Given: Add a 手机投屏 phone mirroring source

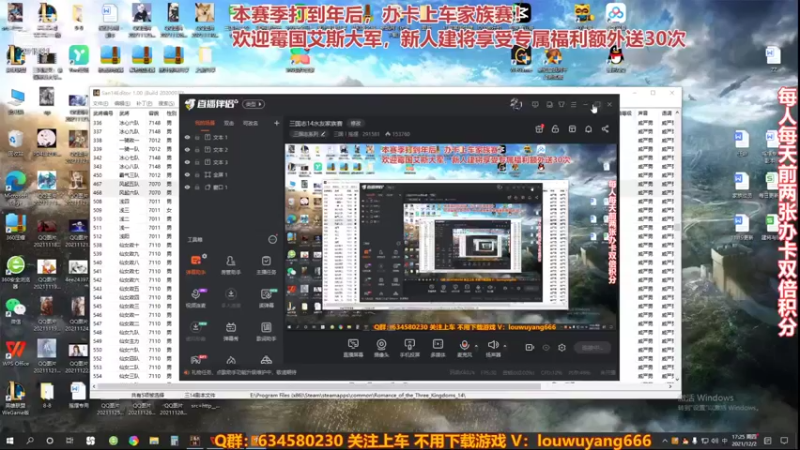Looking at the screenshot, I should [x=409, y=348].
